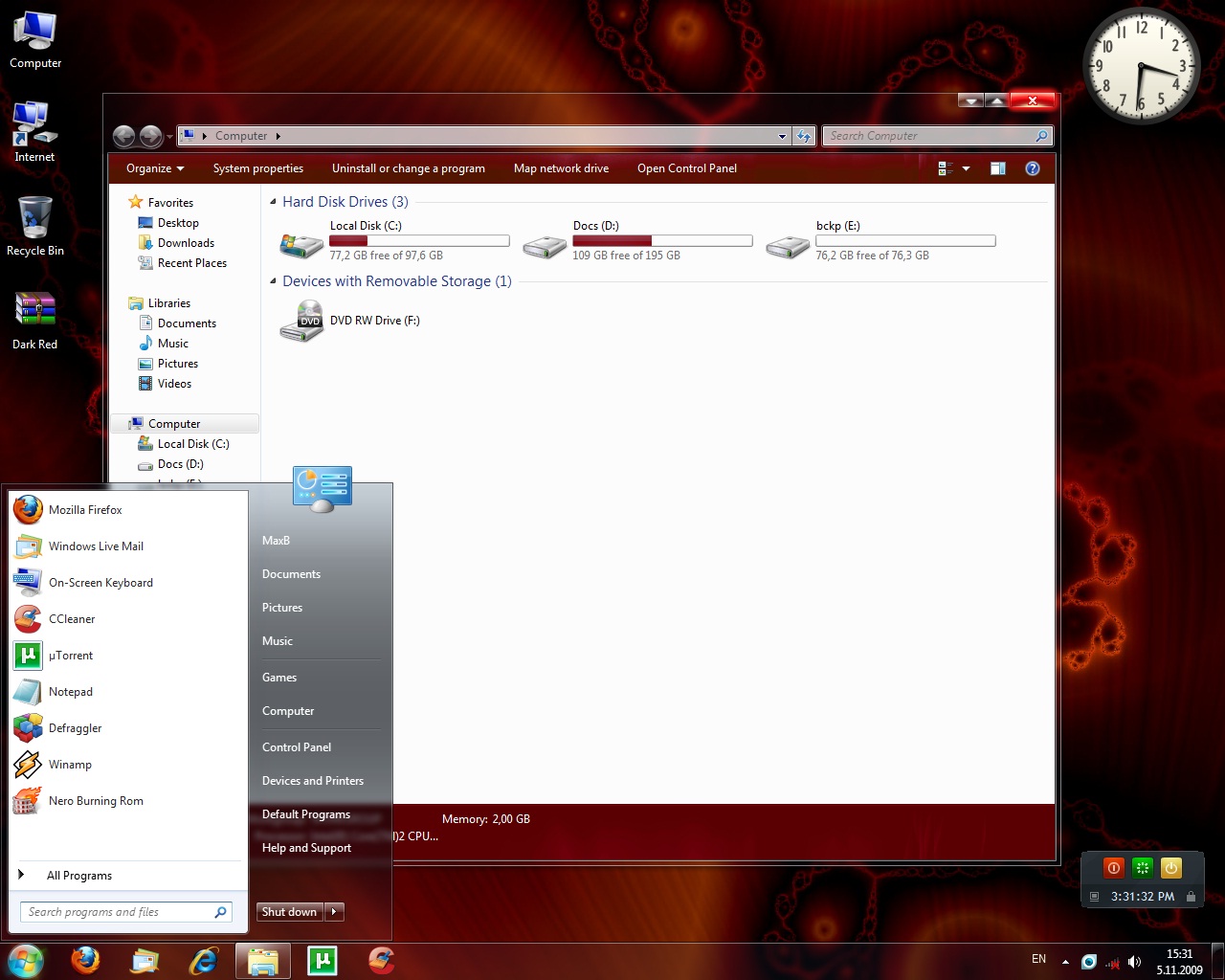
Task: Click the Explorer help question mark icon
Action: point(1033,168)
